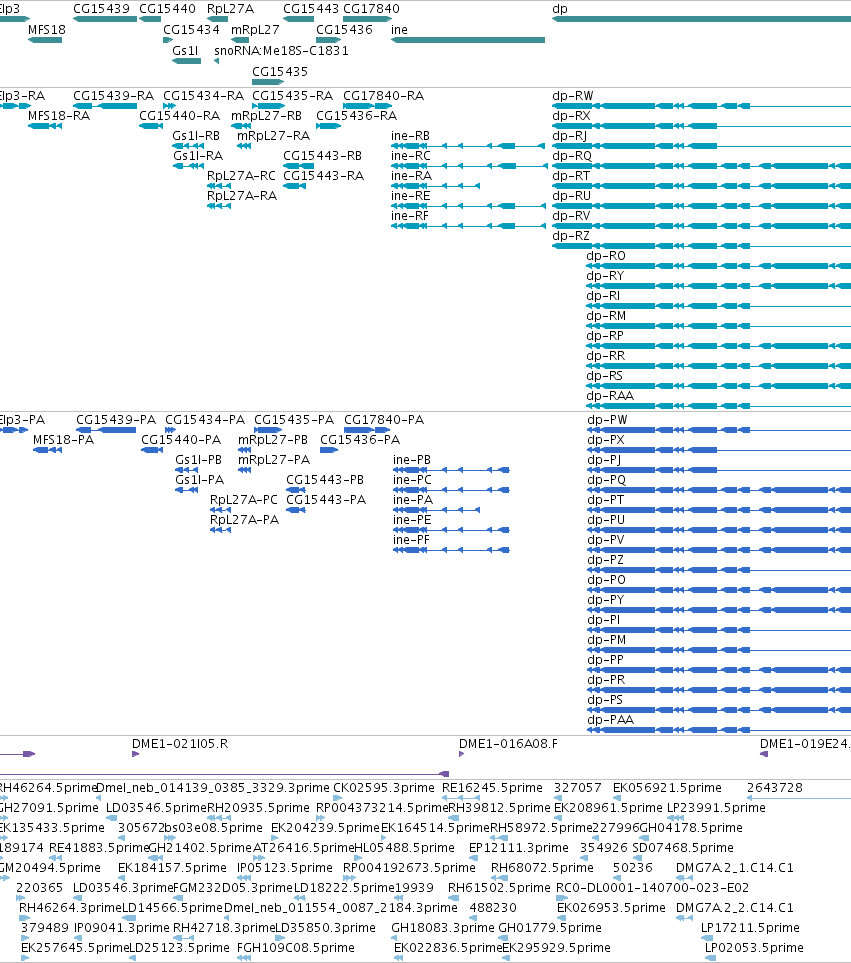The height and width of the screenshot is (963, 851).
Task: Click the MFS18 gene label
Action: (47, 29)
